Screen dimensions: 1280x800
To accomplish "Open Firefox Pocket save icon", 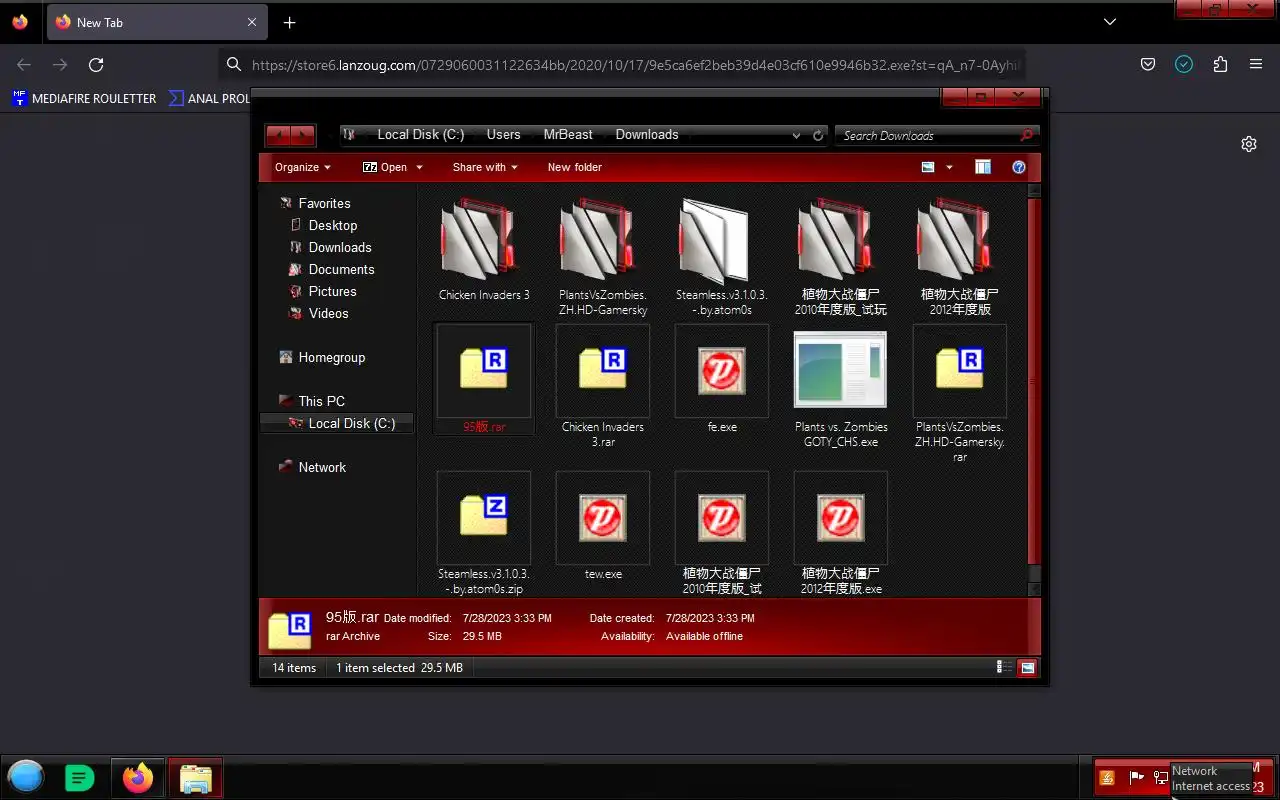I will point(1148,64).
